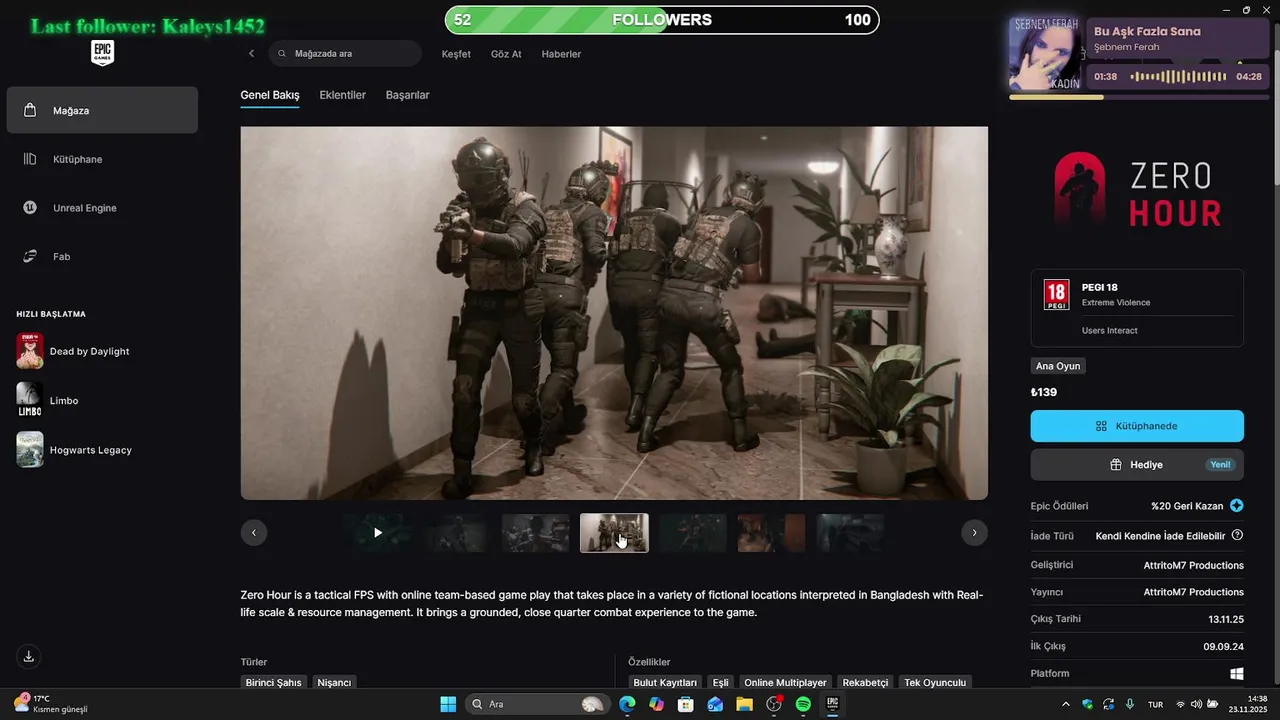Open Spotify from the taskbar

coord(803,704)
